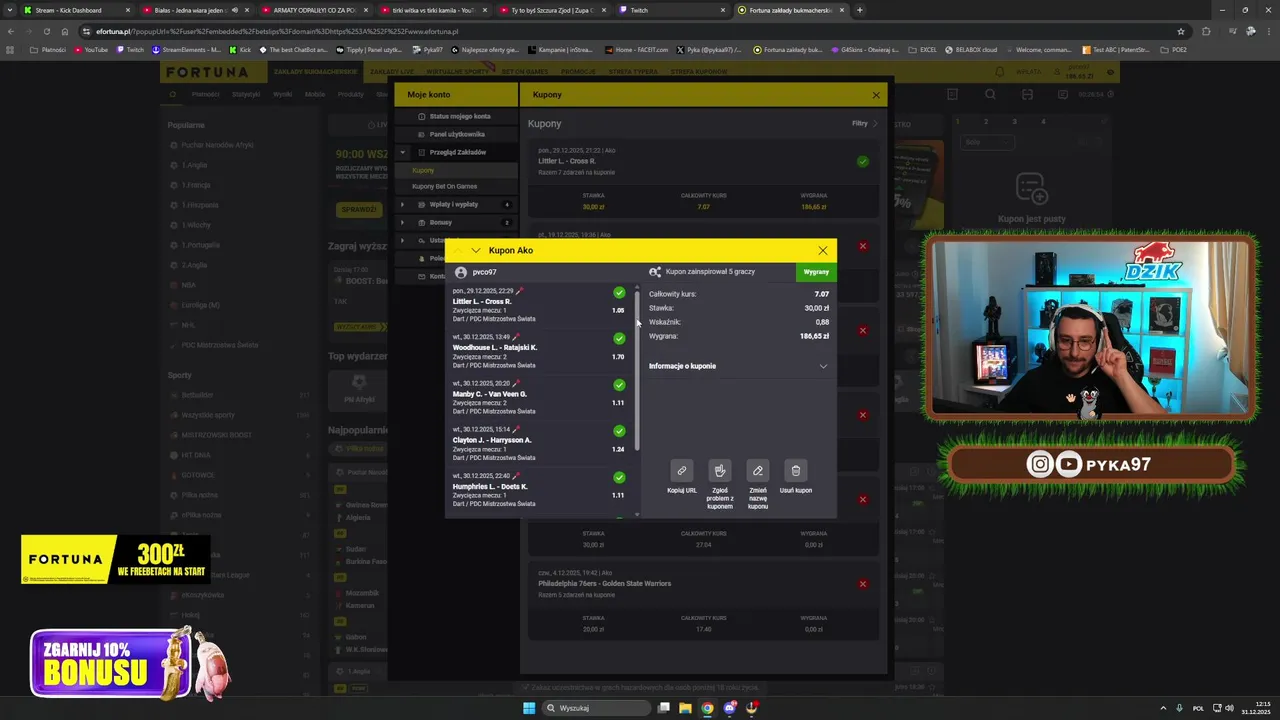Click the notification bell in Fortuna header

[x=999, y=72]
